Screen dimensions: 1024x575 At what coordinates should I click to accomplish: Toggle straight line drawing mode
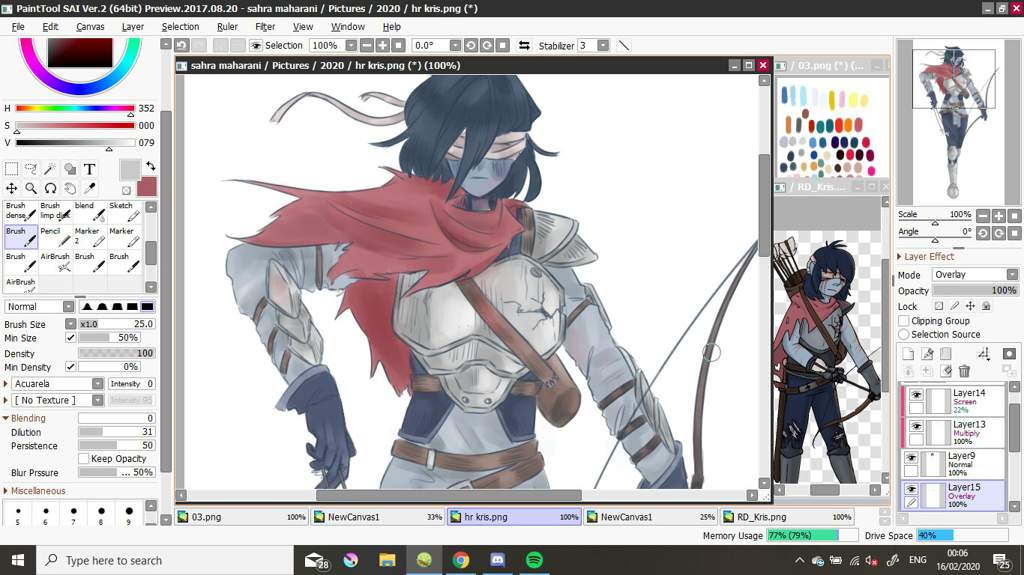tap(624, 45)
